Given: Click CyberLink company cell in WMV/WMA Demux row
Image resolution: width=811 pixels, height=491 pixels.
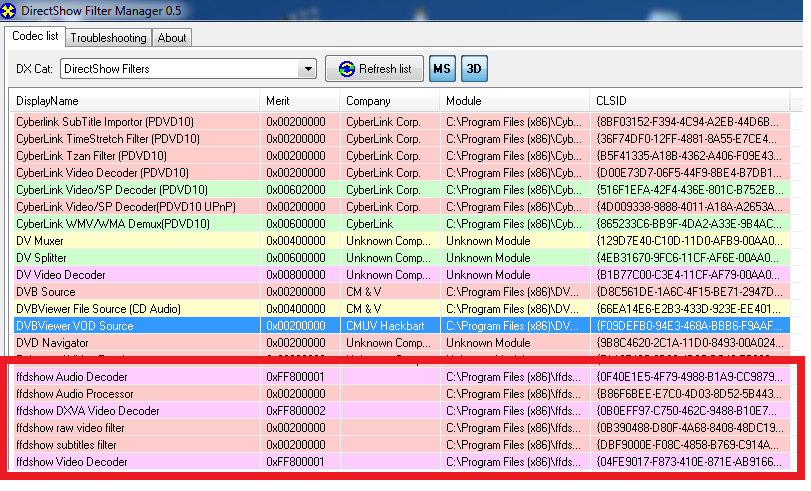Looking at the screenshot, I should [x=370, y=224].
